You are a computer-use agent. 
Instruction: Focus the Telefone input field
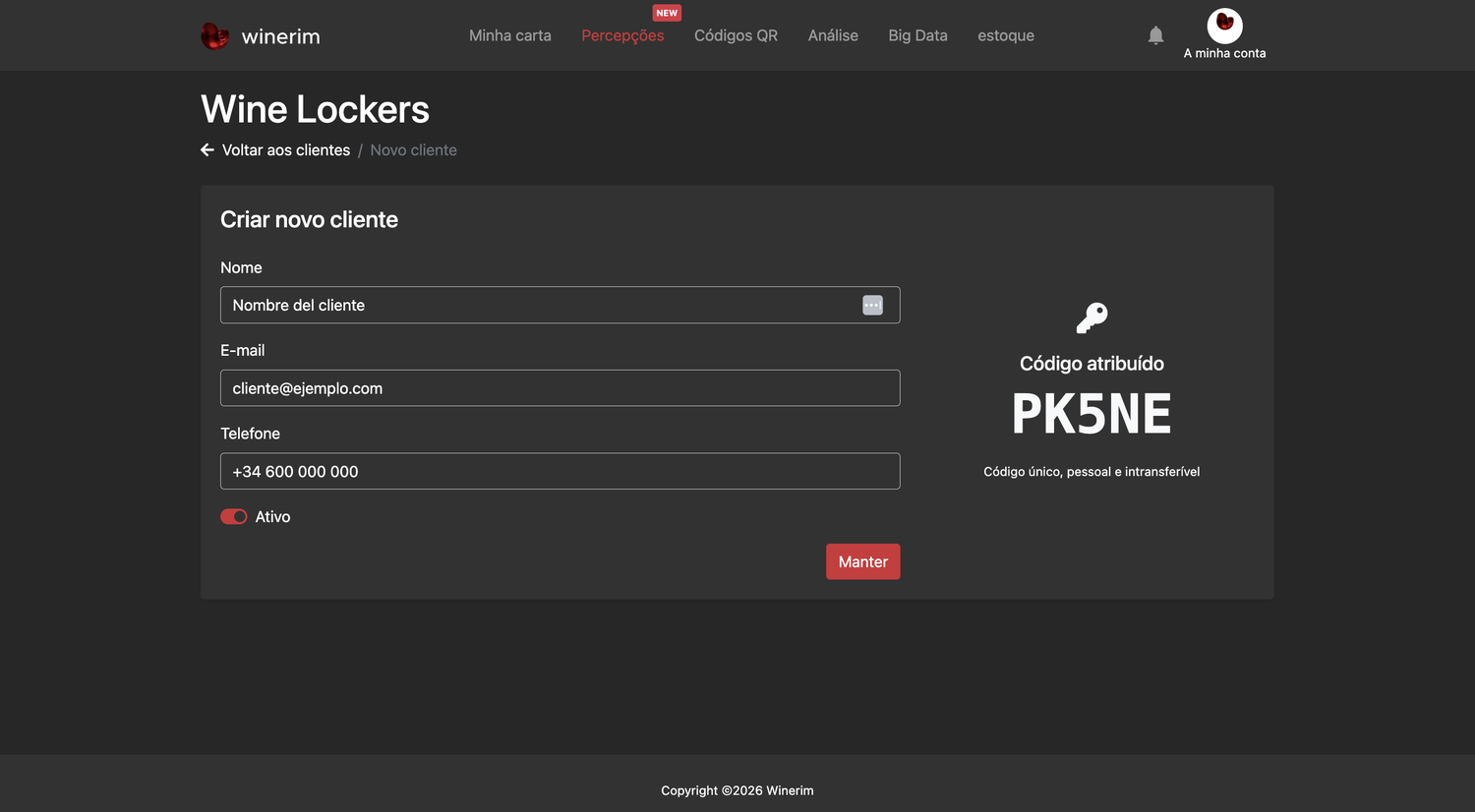[560, 471]
